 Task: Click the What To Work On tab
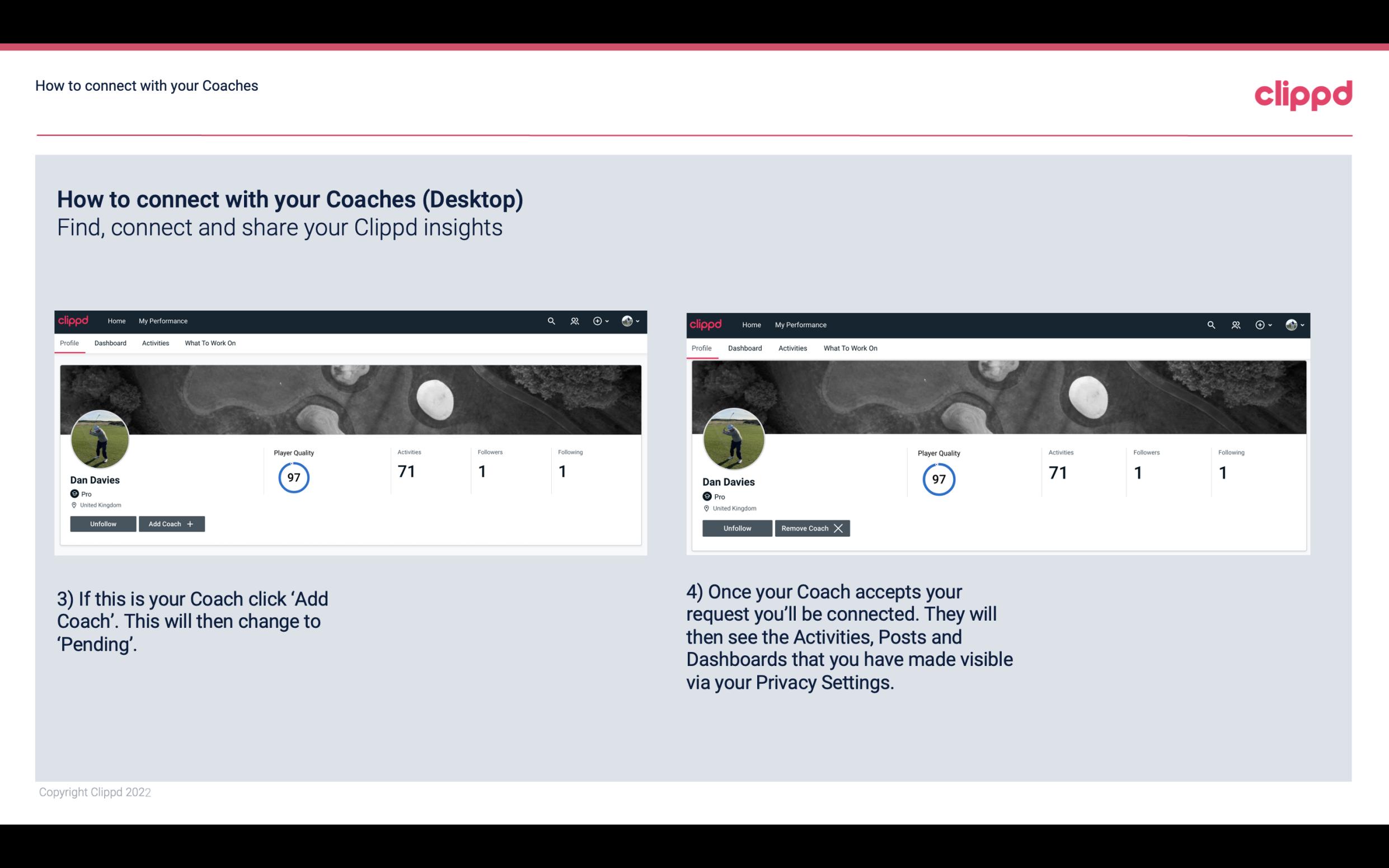coord(210,343)
